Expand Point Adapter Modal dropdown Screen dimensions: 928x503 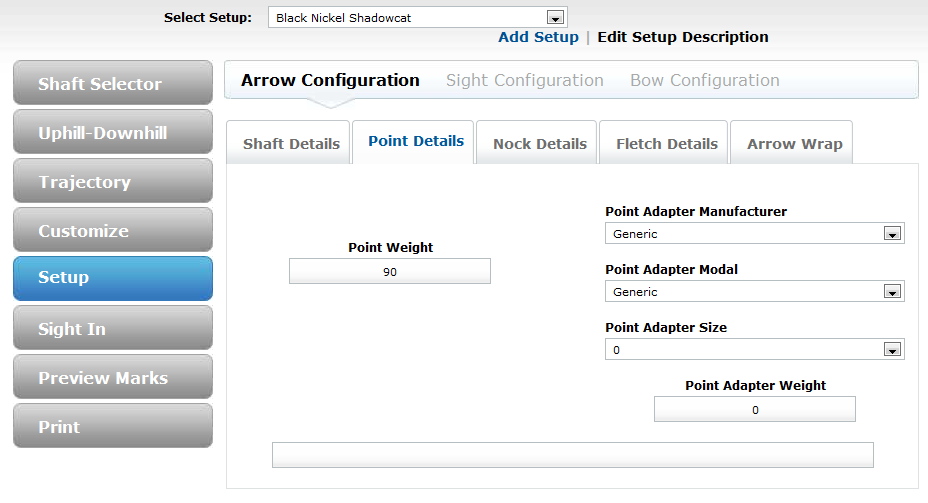point(754,292)
